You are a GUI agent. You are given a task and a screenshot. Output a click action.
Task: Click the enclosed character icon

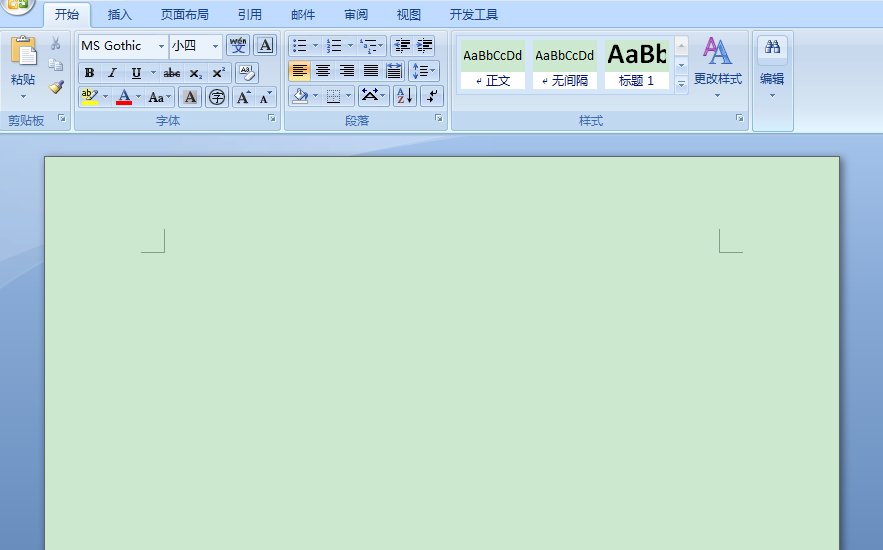217,97
